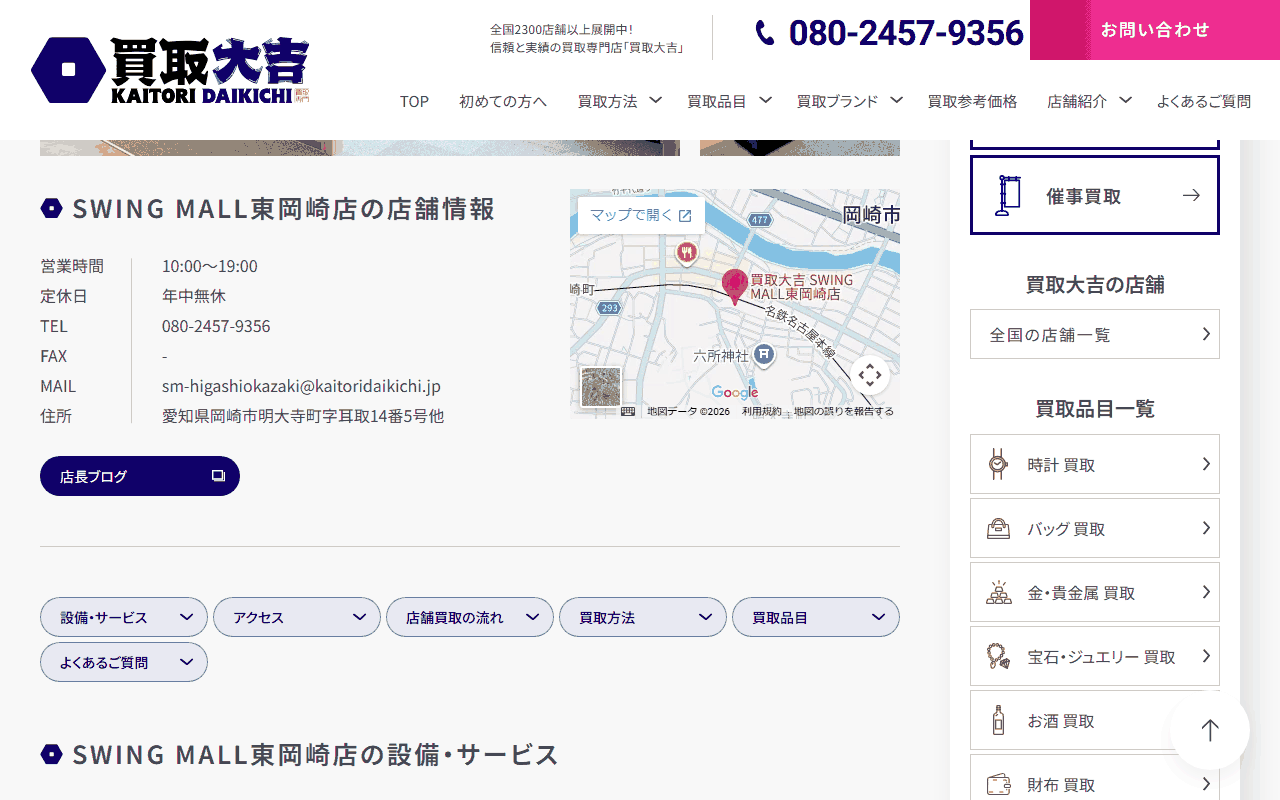Click the phone icon beside 080-2457-9356

click(x=765, y=33)
